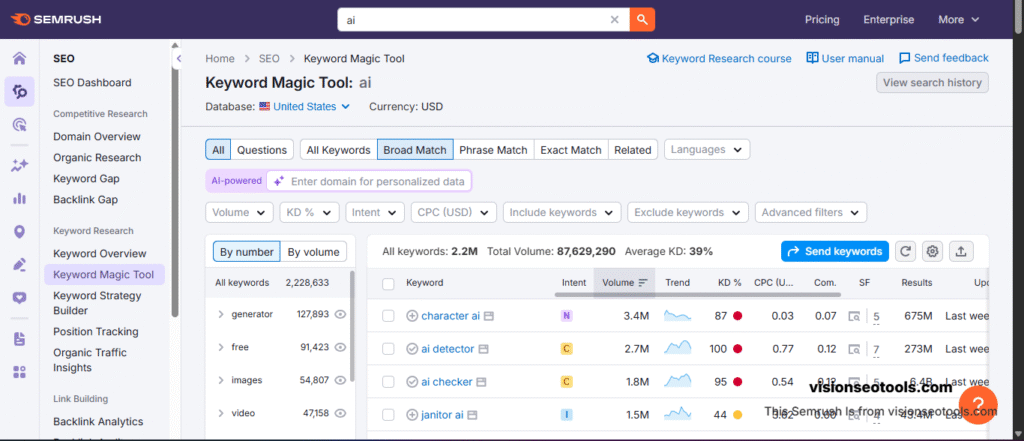Open the Social heart bubble icon in rail
This screenshot has height=441, width=1024.
coord(20,298)
